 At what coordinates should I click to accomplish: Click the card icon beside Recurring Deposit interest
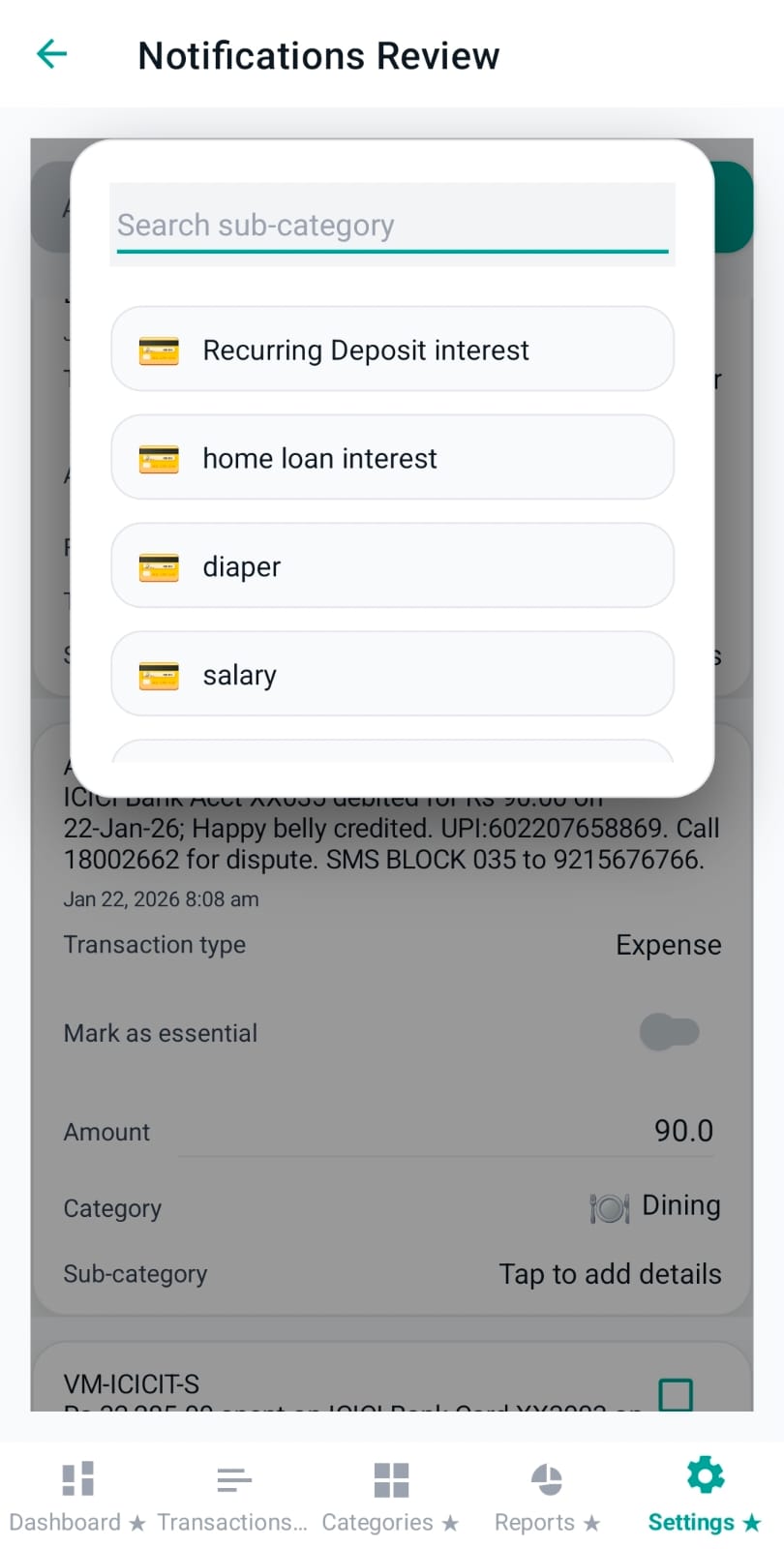tap(159, 350)
